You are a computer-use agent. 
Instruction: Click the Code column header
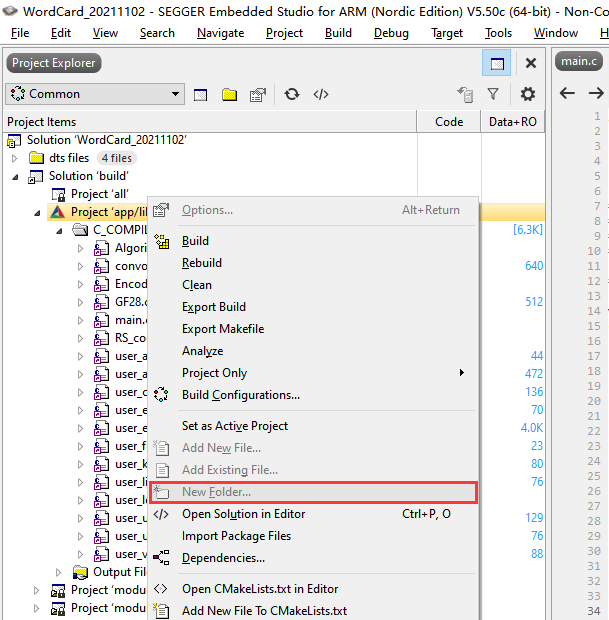coord(449,122)
